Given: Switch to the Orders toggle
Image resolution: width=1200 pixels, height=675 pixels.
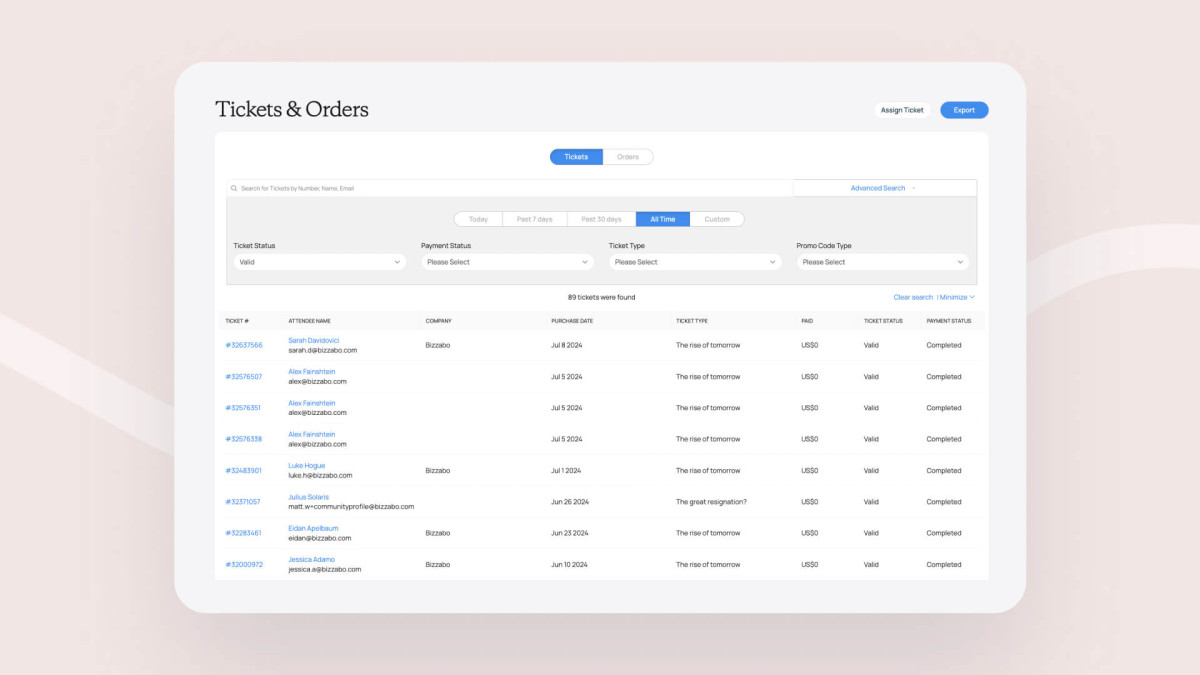Looking at the screenshot, I should tap(628, 157).
